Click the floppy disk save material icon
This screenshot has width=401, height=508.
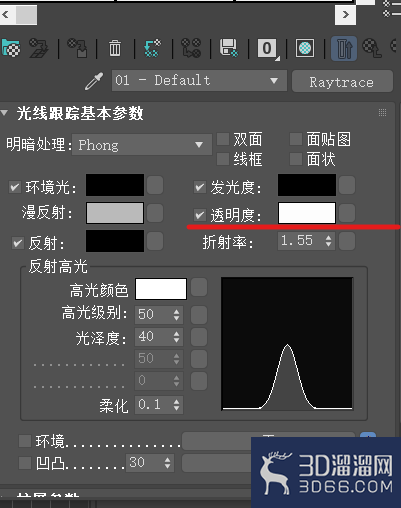point(229,48)
